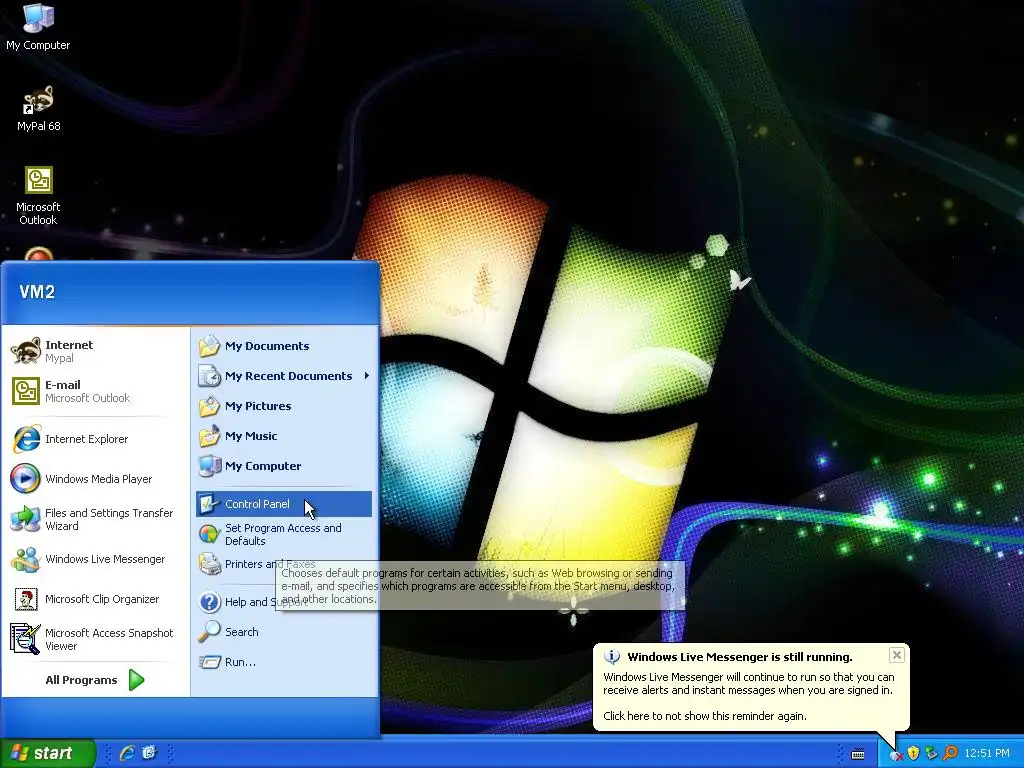Open the yellow Security Center shield tray icon
Image resolution: width=1024 pixels, height=768 pixels.
point(913,754)
